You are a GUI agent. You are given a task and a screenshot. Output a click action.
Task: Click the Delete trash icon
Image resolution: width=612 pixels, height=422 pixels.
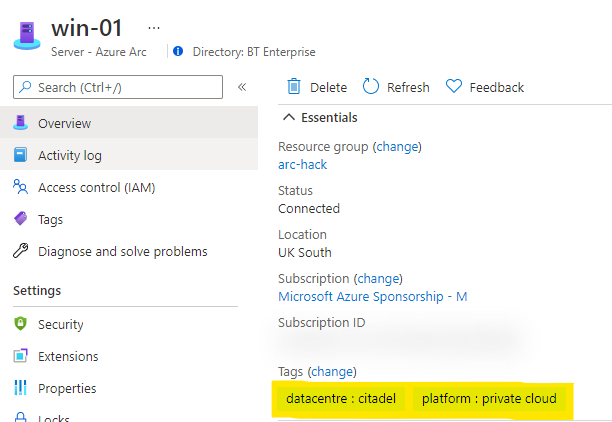294,87
